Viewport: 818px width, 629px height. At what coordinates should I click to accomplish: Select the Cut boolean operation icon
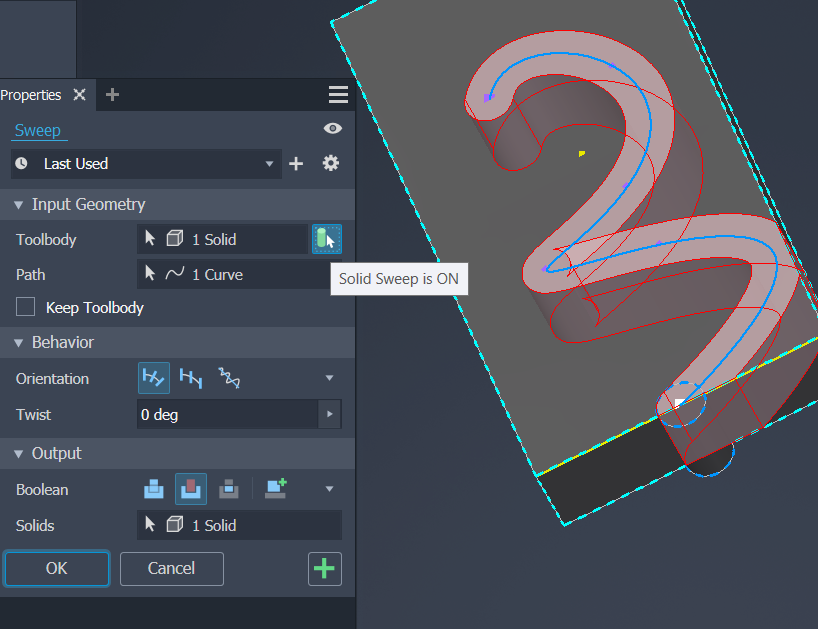(191, 489)
